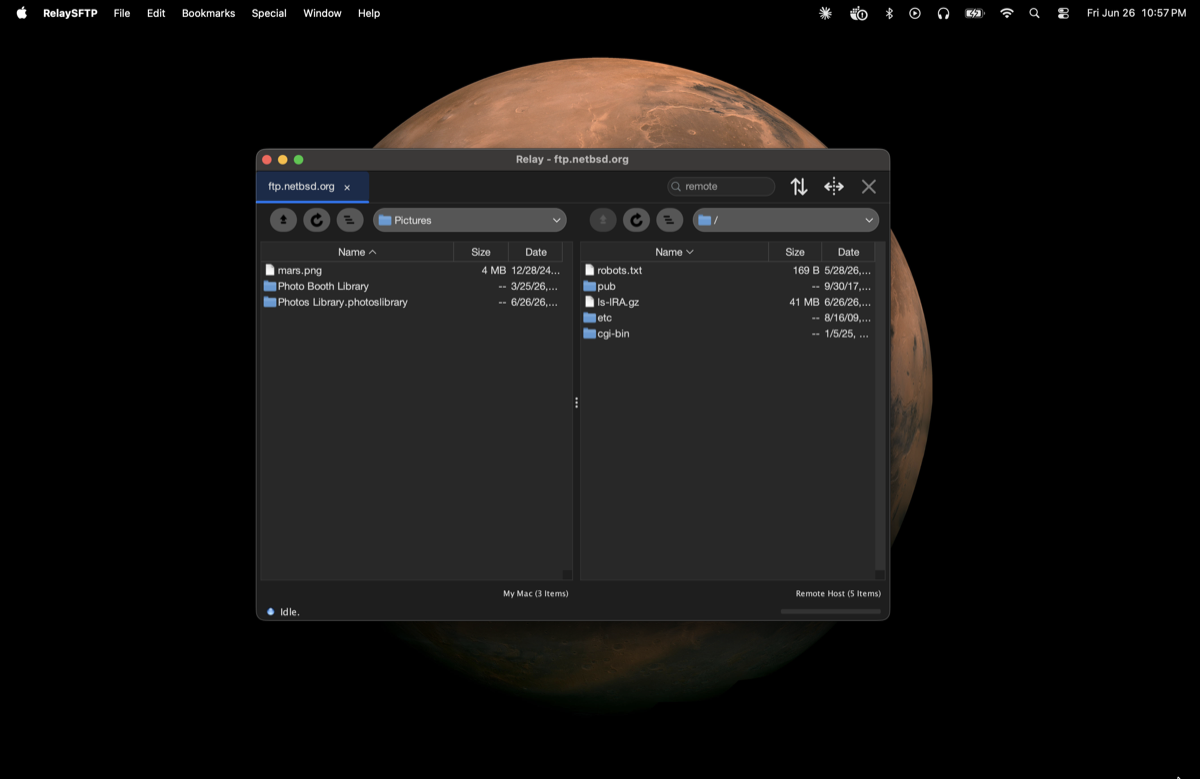Viewport: 1200px width, 779px height.
Task: Click the pub folder icon
Action: [590, 286]
